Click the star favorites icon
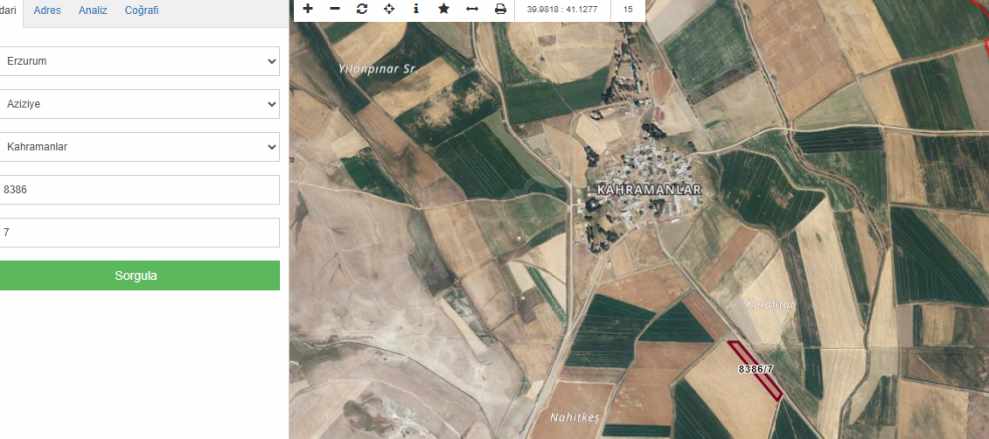Image resolution: width=989 pixels, height=439 pixels. pos(444,9)
